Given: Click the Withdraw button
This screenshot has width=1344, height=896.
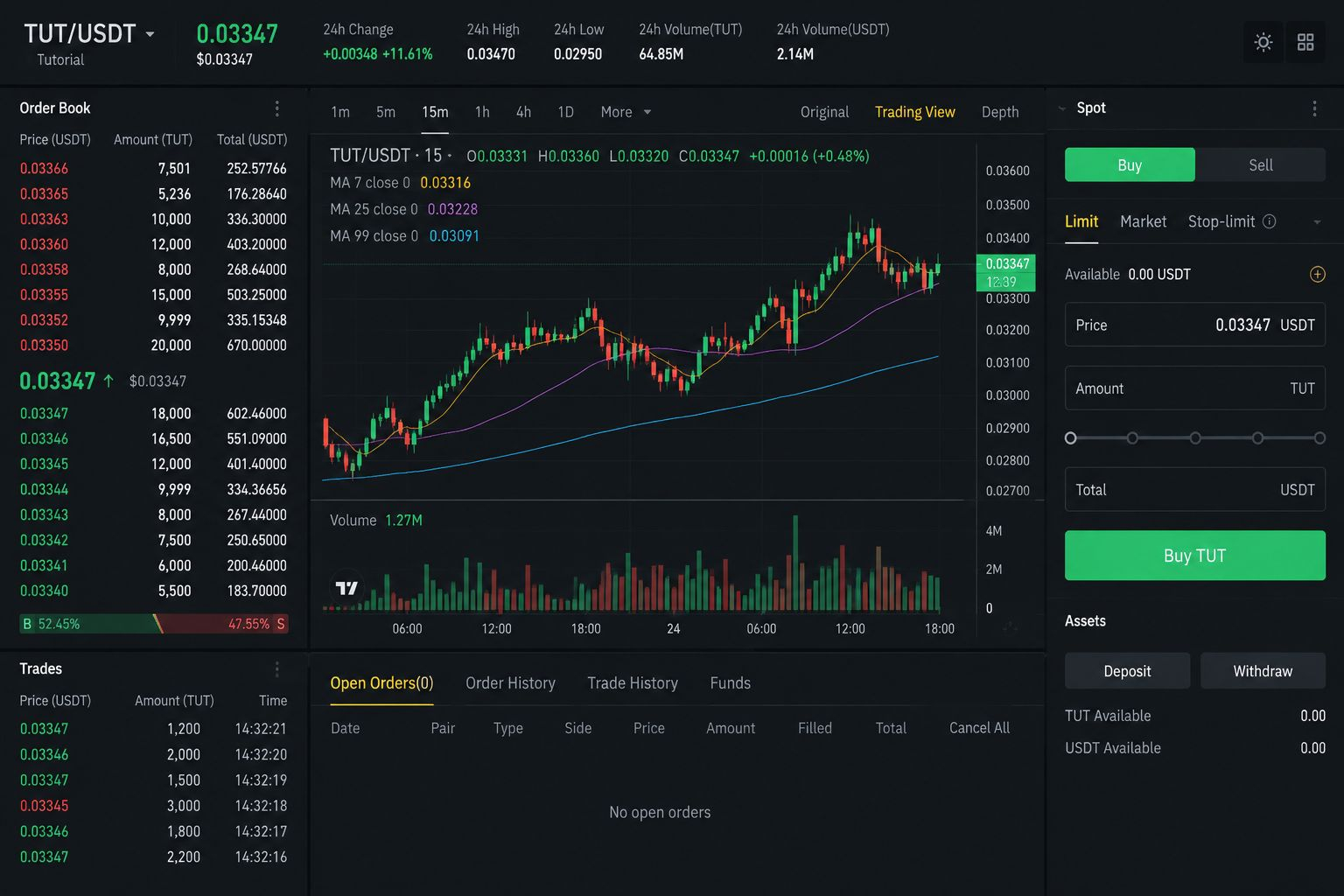Looking at the screenshot, I should (x=1263, y=671).
